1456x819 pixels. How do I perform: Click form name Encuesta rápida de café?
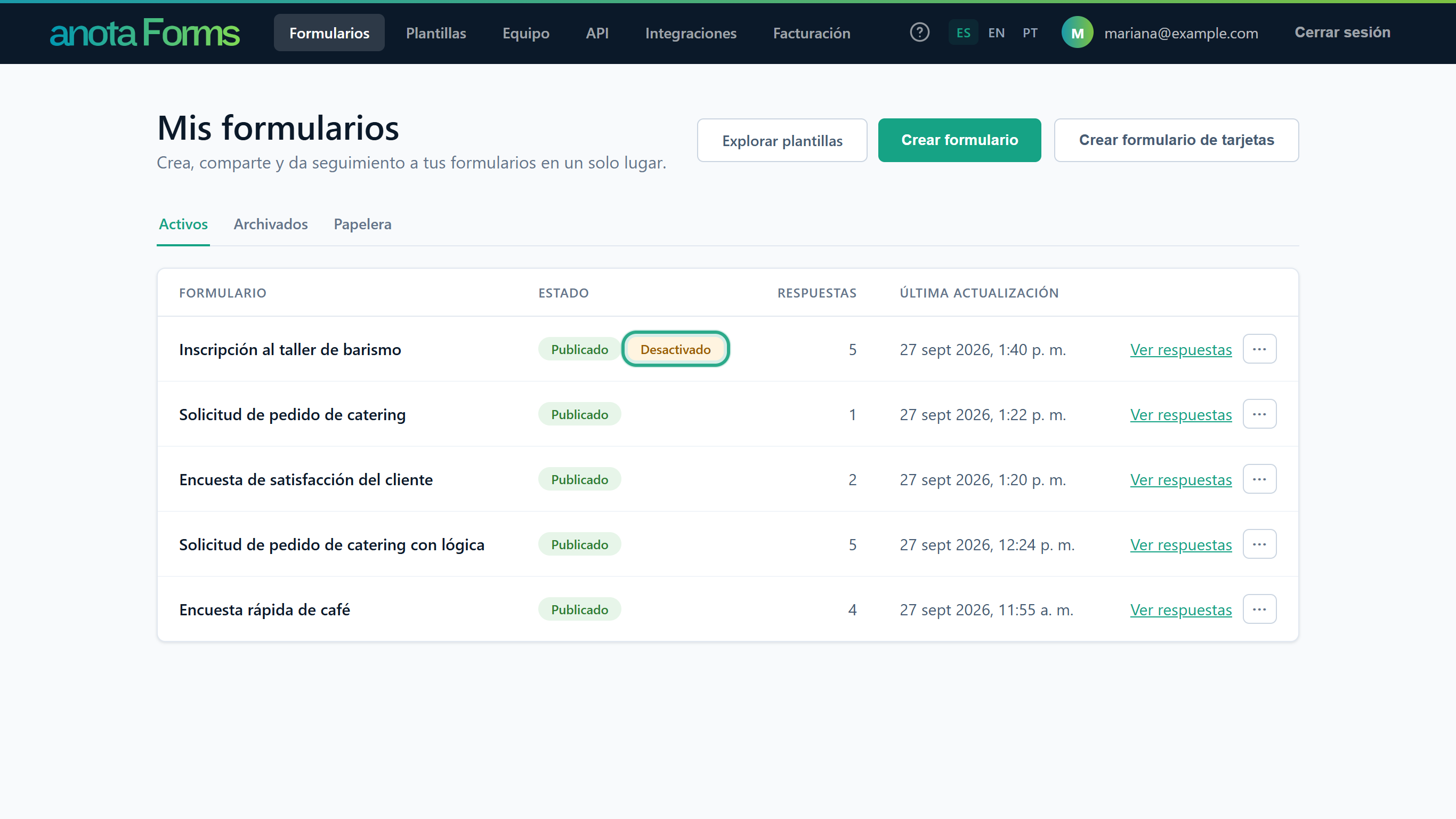point(264,610)
